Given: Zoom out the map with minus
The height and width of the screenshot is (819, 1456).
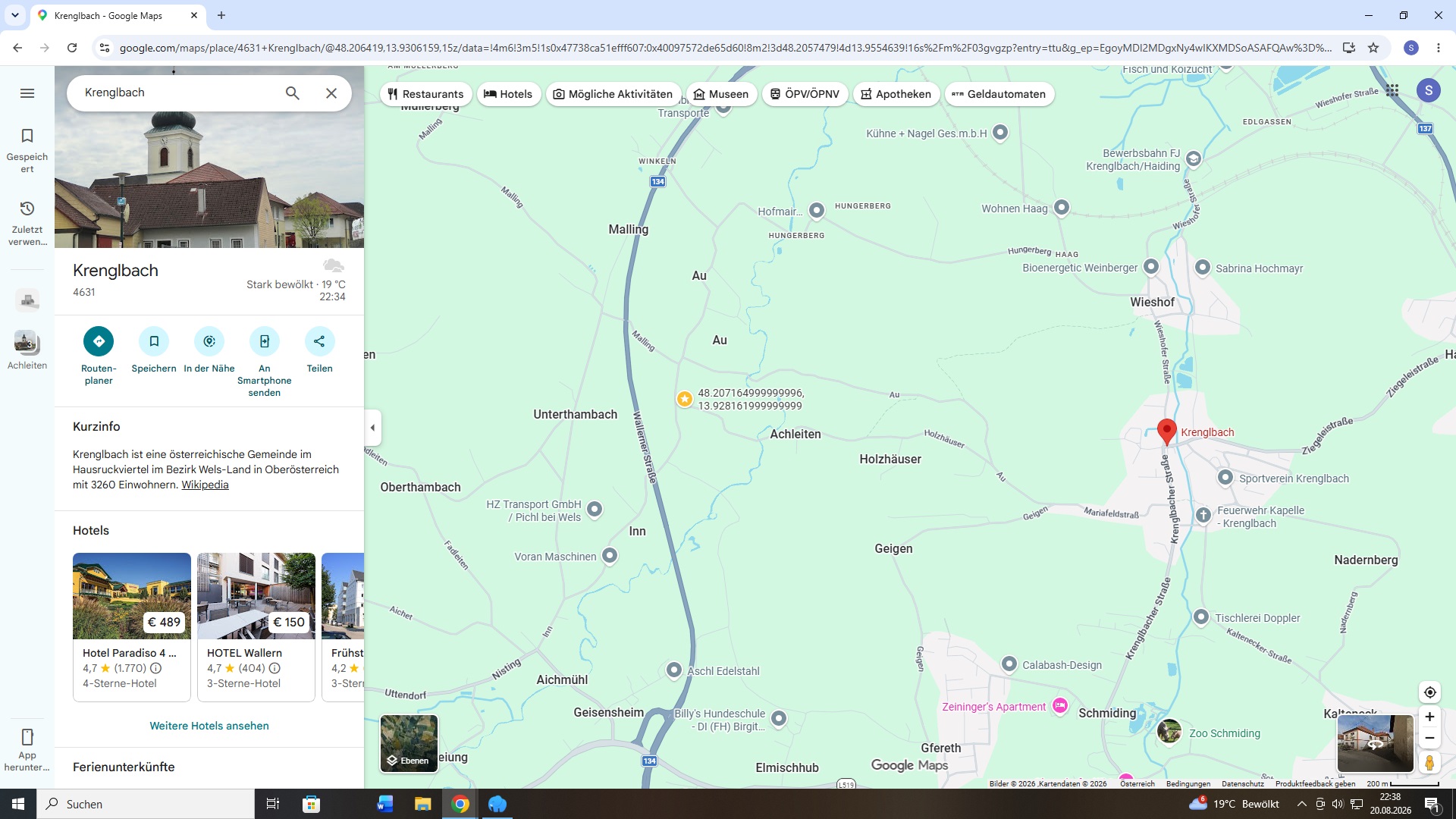Looking at the screenshot, I should pyautogui.click(x=1429, y=738).
